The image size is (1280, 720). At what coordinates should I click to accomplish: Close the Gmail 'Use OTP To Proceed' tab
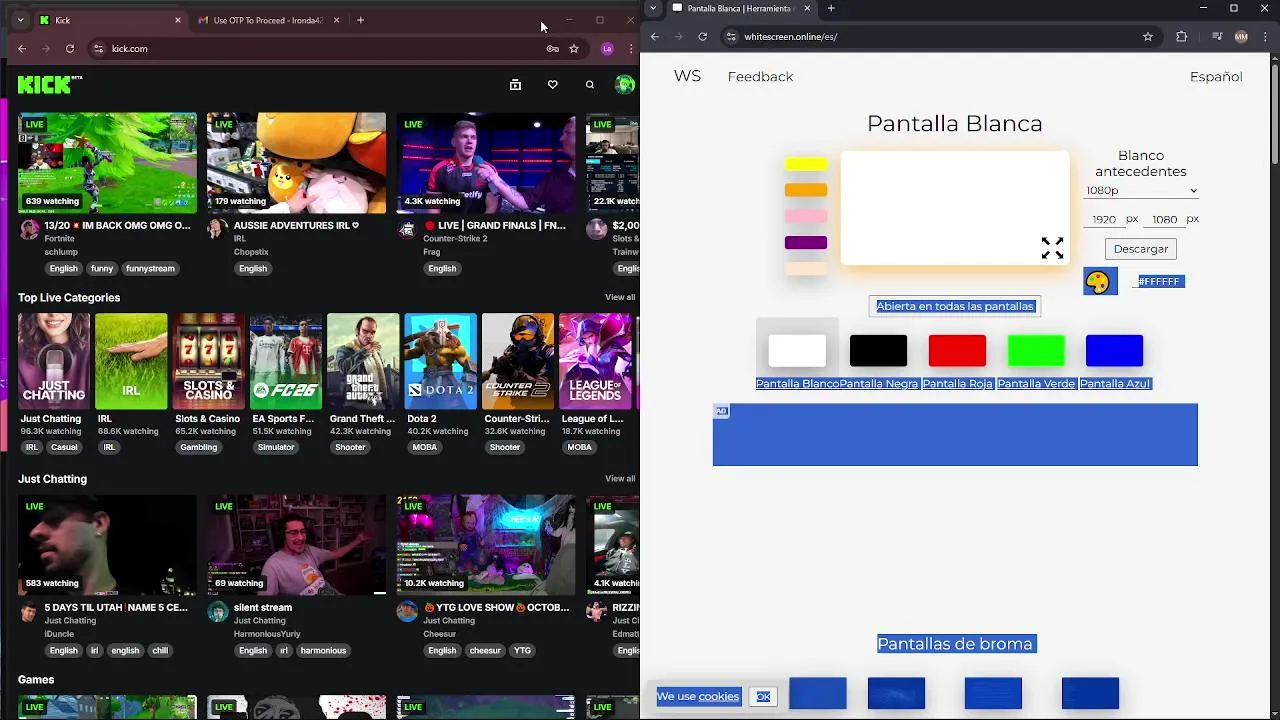pyautogui.click(x=336, y=20)
